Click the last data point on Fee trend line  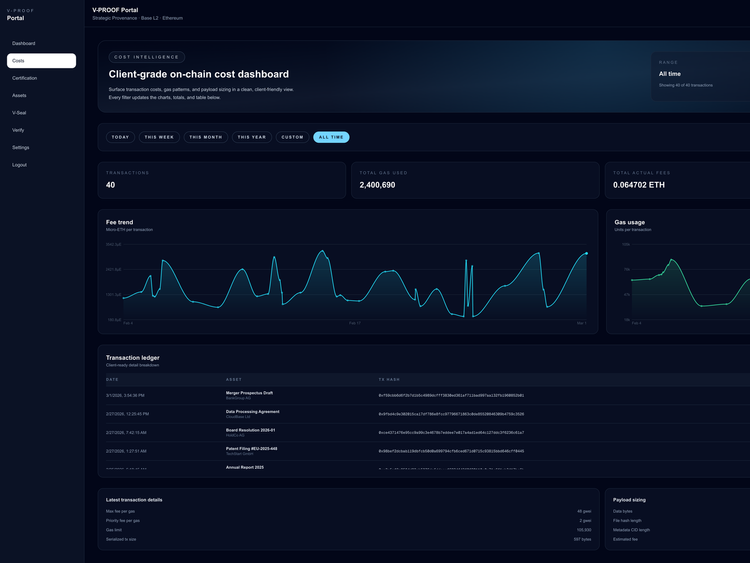click(x=586, y=254)
